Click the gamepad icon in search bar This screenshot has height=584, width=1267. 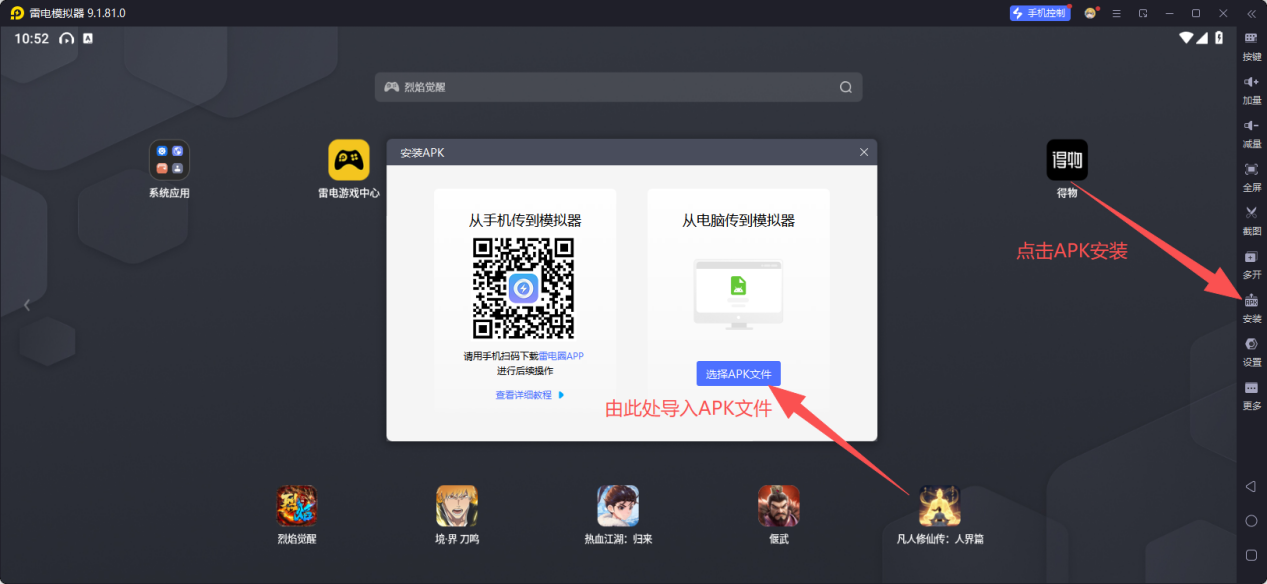click(x=392, y=87)
